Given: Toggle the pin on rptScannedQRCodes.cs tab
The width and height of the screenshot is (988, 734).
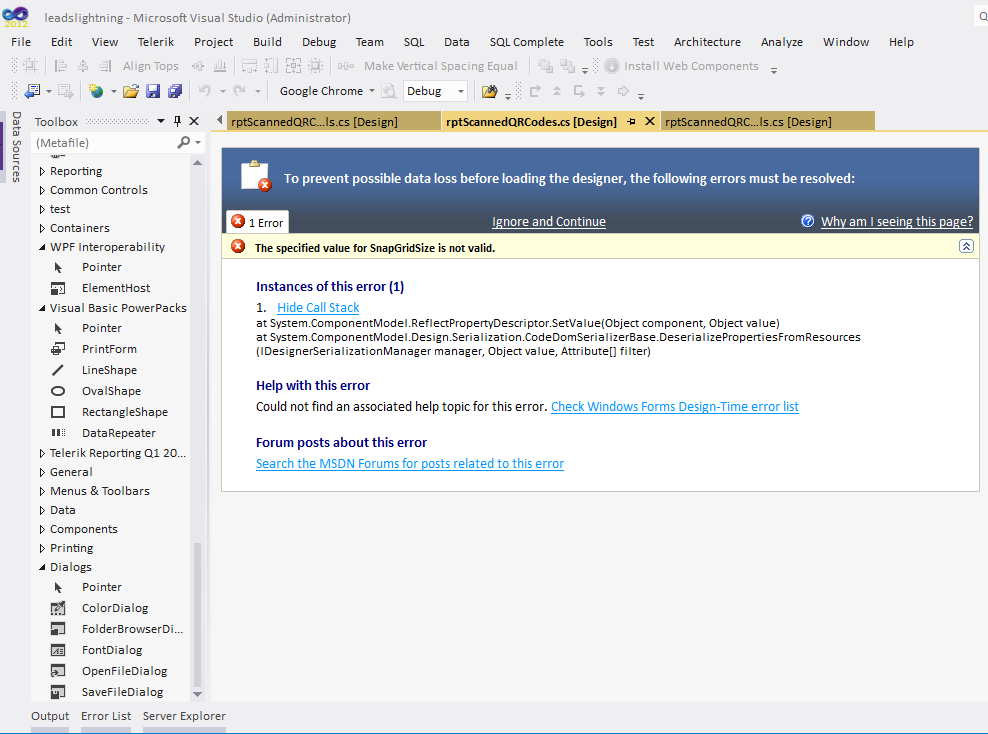Looking at the screenshot, I should [x=631, y=122].
